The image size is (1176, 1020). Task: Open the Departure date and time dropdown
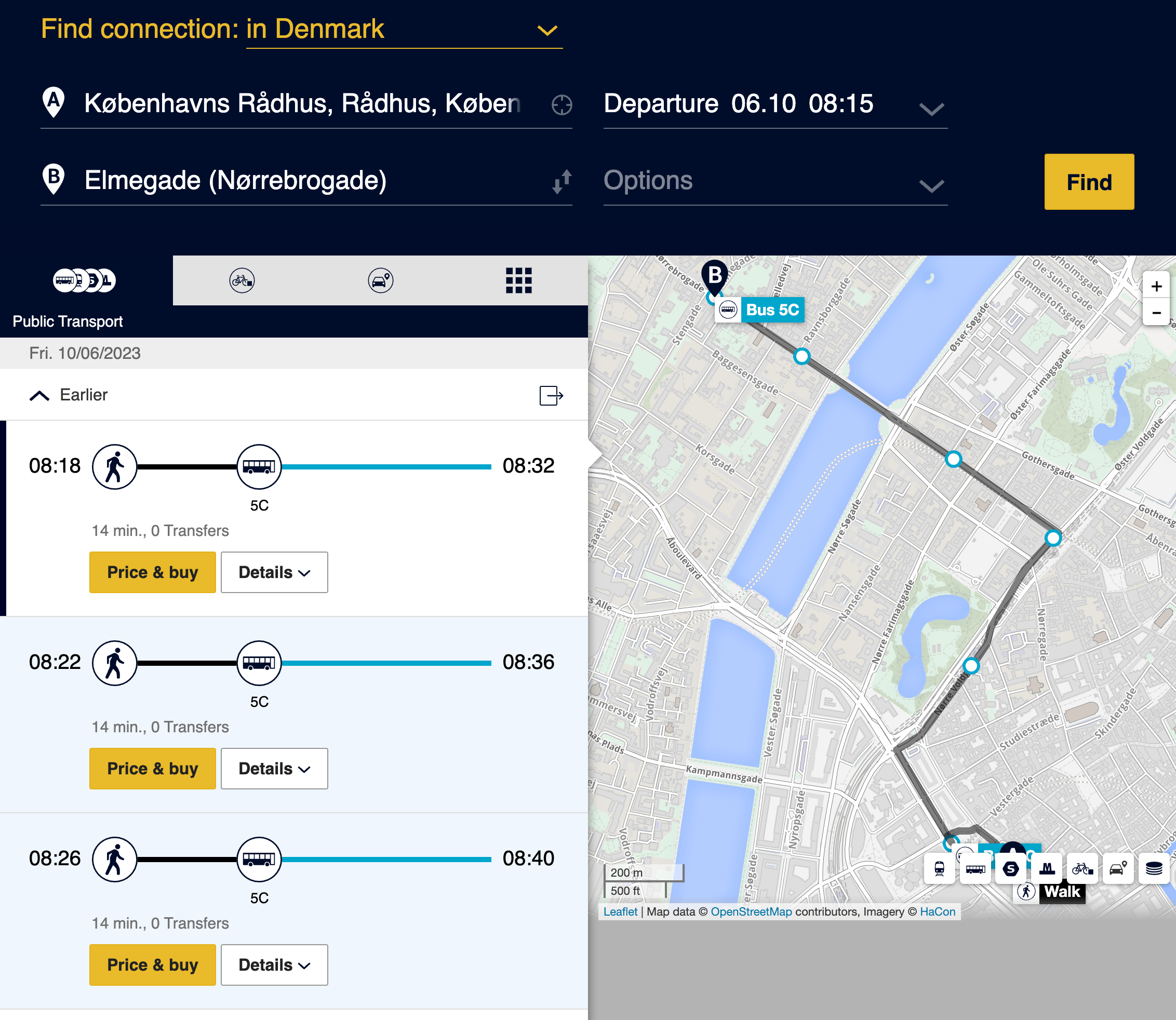[x=932, y=108]
